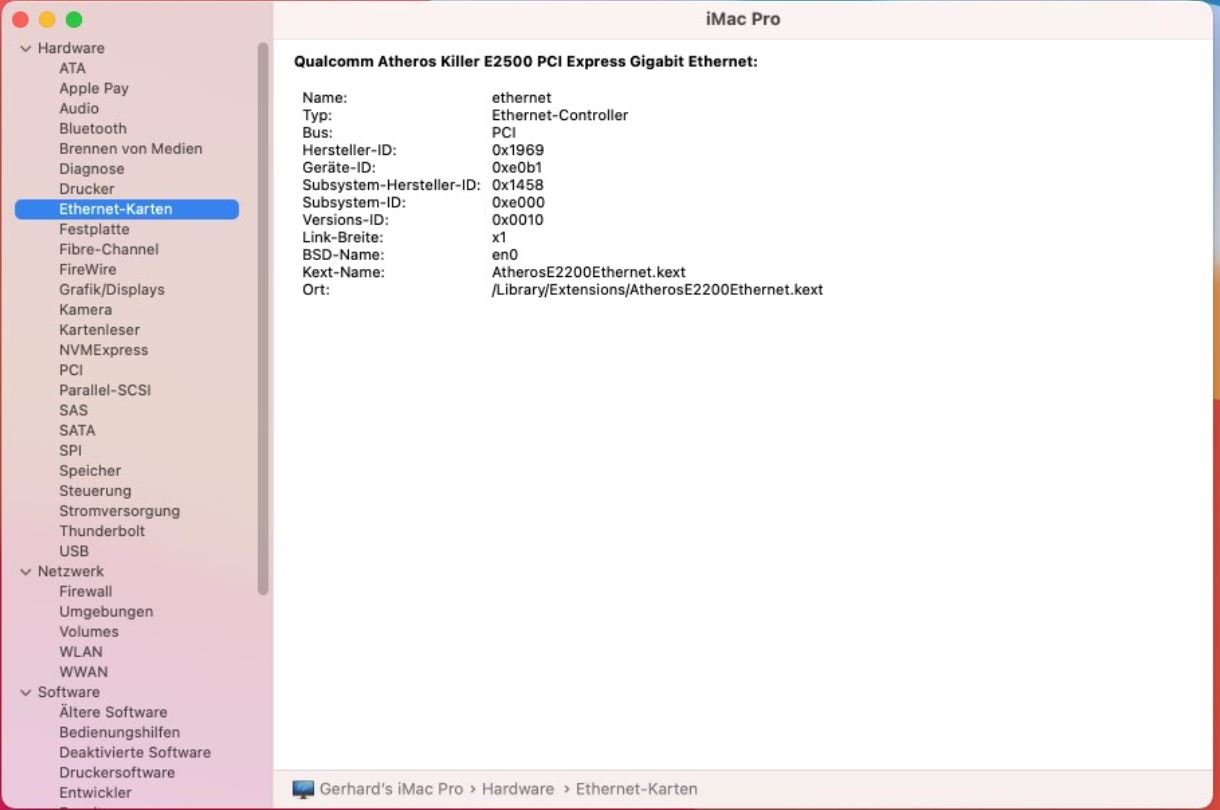
Task: Click the sidebar vertical scrollbar
Action: 263,318
